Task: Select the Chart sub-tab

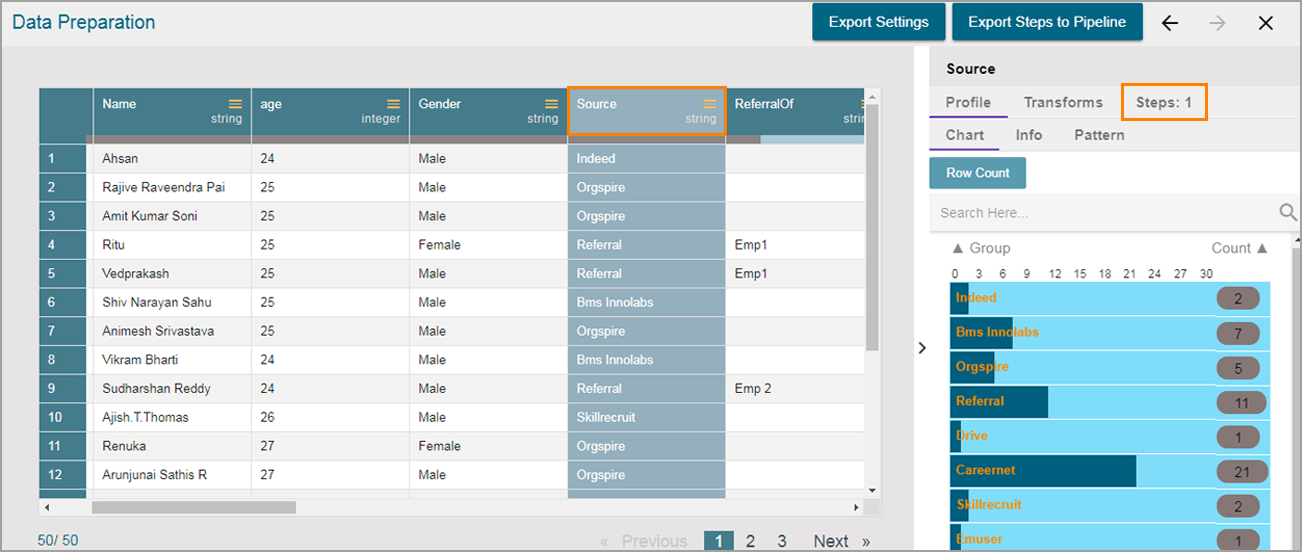Action: (x=965, y=135)
